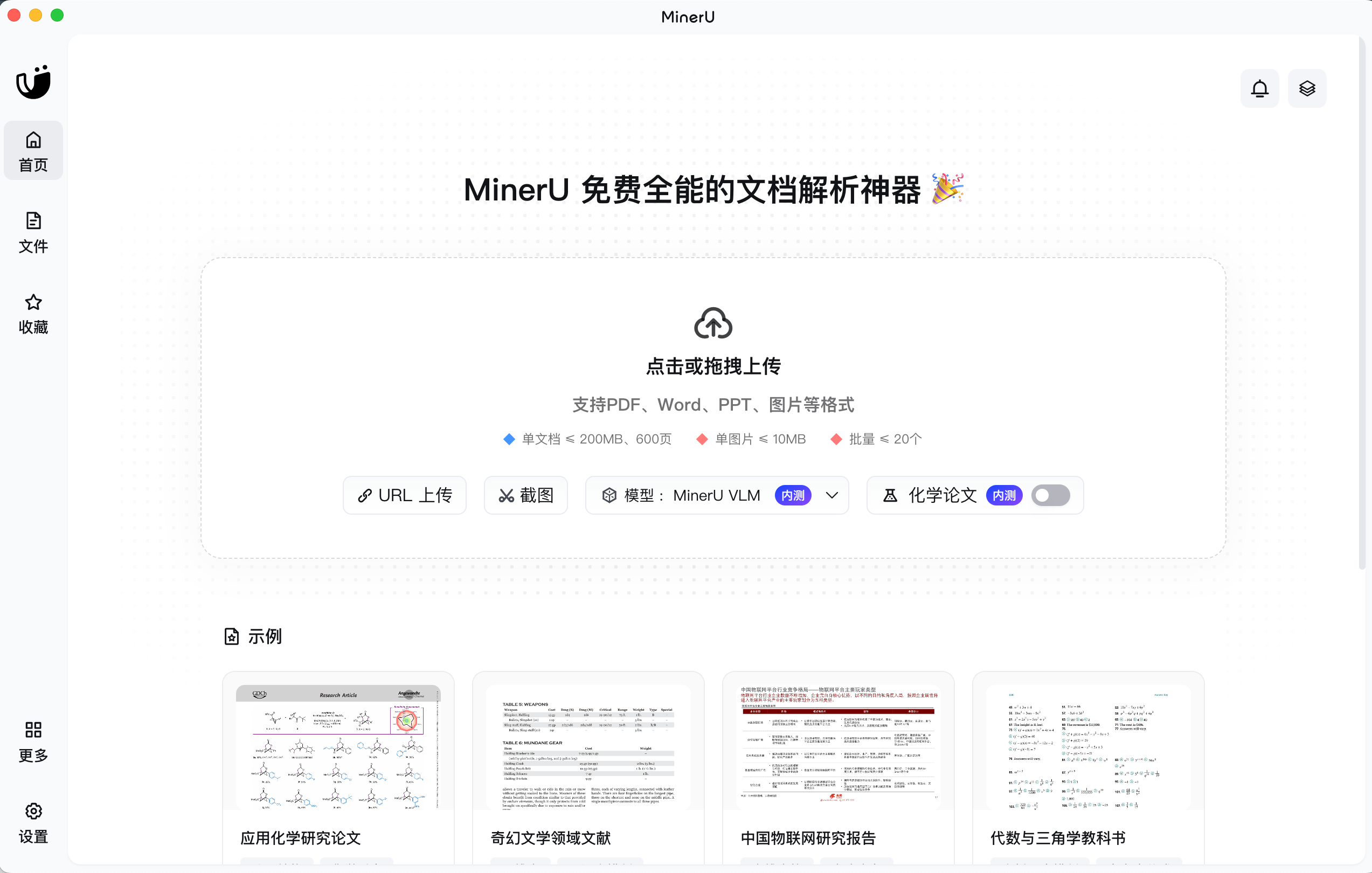Click the URL 上传 button
This screenshot has width=1372, height=873.
point(405,495)
